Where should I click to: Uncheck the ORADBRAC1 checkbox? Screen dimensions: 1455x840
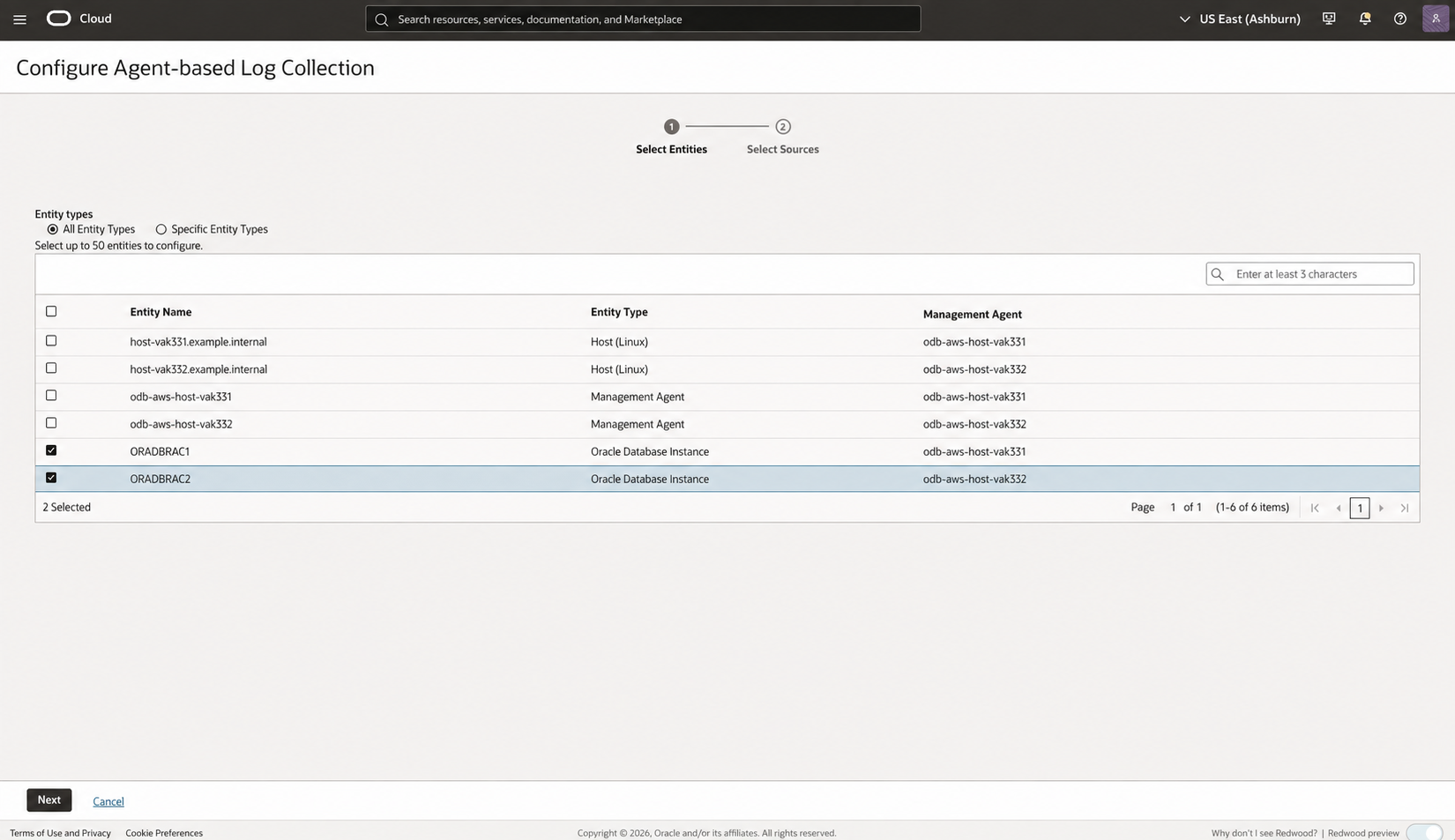coord(51,450)
